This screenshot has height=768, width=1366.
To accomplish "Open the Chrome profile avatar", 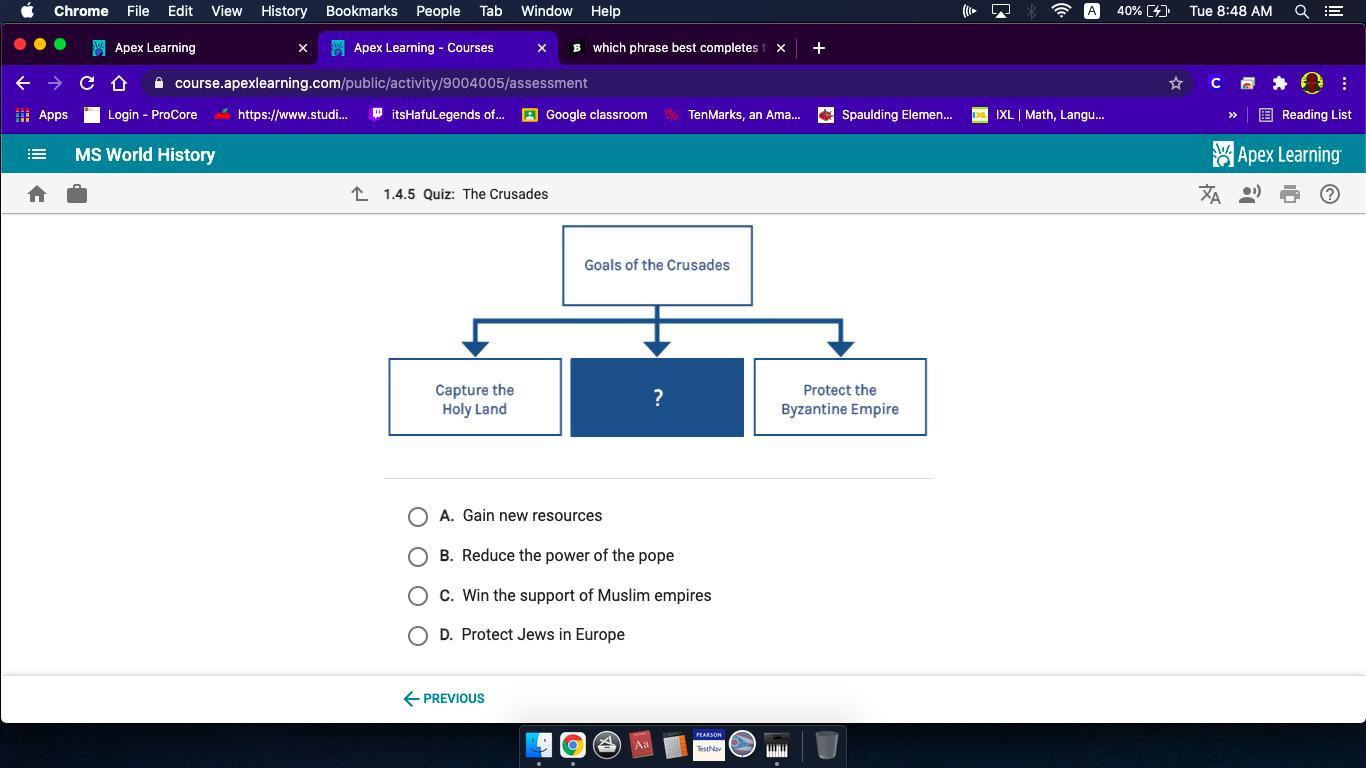I will [1312, 83].
